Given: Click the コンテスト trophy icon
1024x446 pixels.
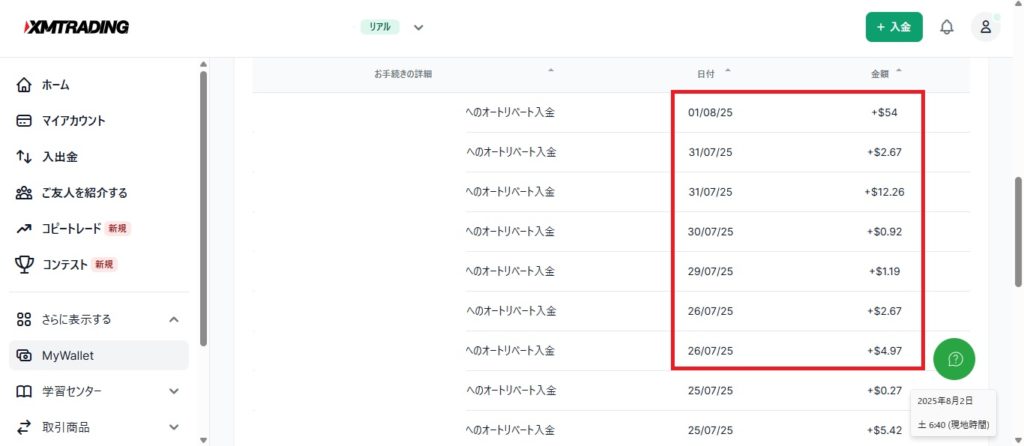Looking at the screenshot, I should (25, 265).
